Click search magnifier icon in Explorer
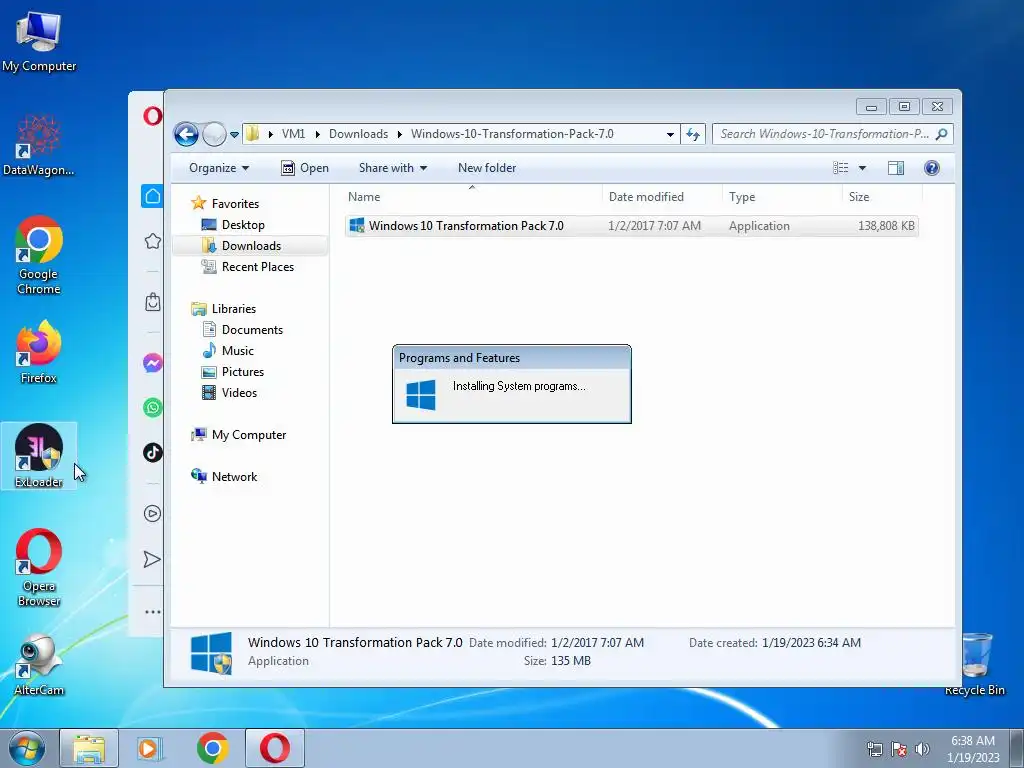The image size is (1024, 768). pyautogui.click(x=941, y=134)
